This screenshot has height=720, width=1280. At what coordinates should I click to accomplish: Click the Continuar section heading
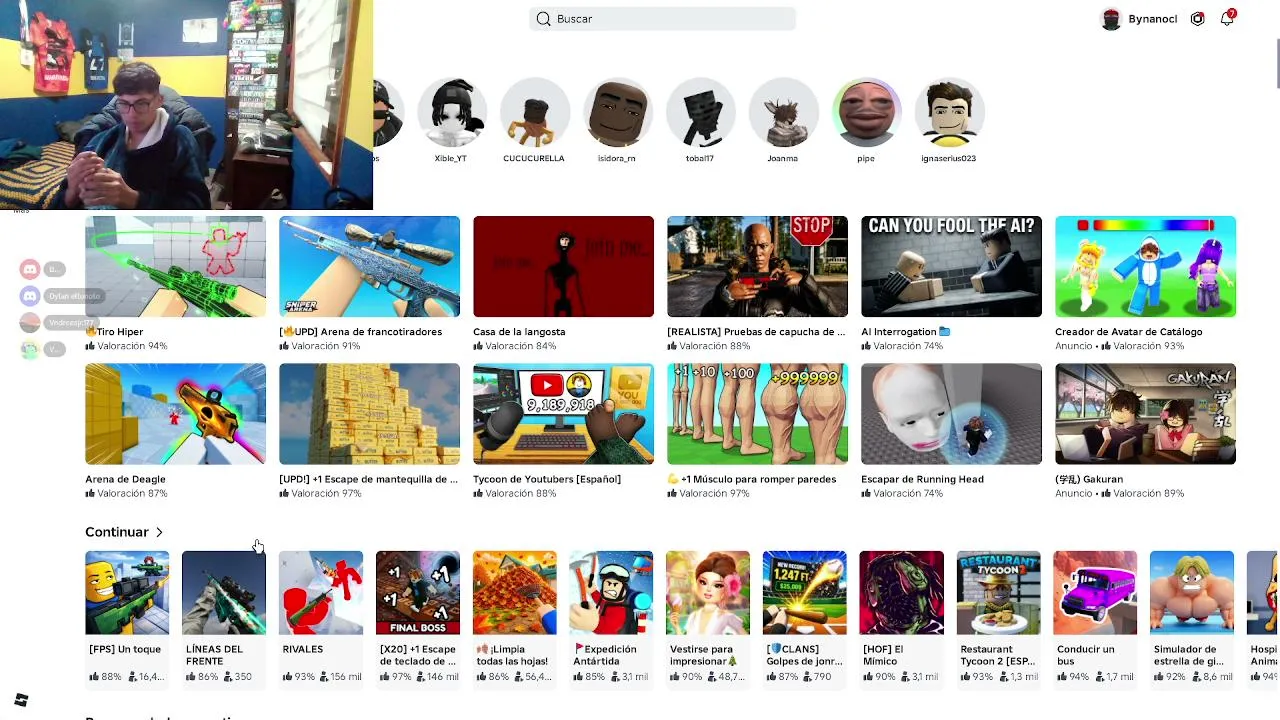pos(116,532)
